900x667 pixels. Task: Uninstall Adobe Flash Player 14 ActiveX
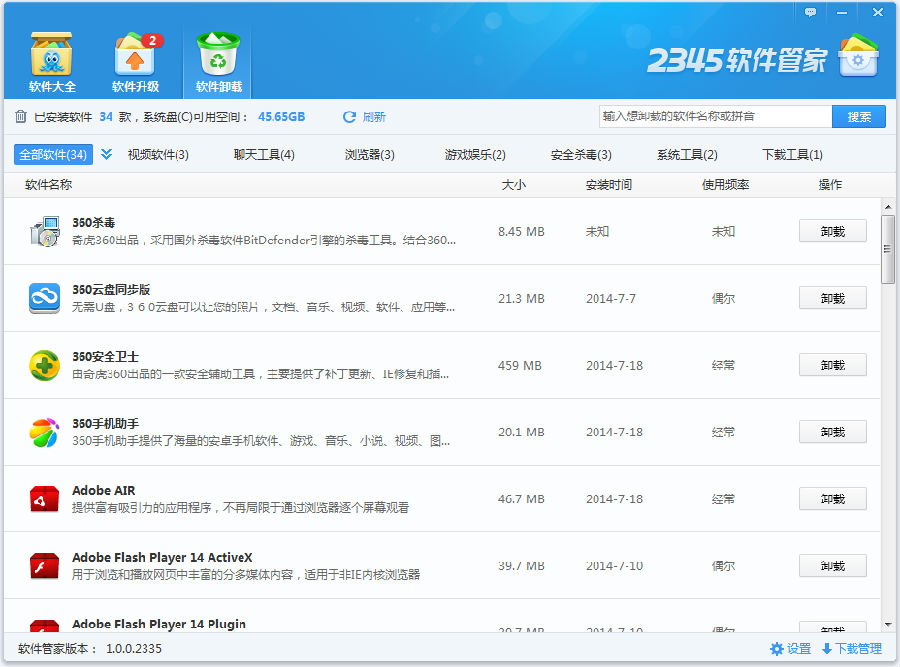point(833,566)
